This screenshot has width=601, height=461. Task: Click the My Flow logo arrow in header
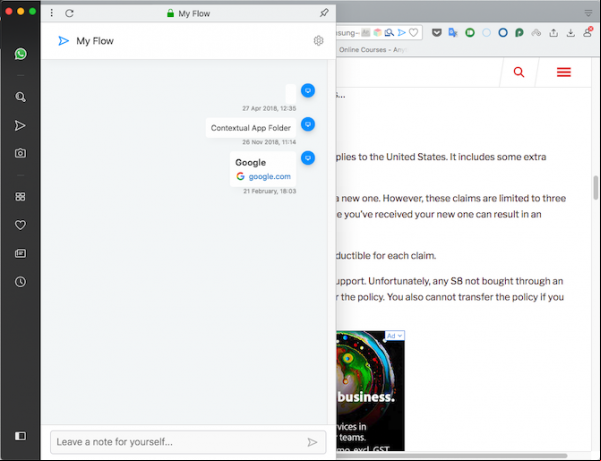click(x=63, y=41)
